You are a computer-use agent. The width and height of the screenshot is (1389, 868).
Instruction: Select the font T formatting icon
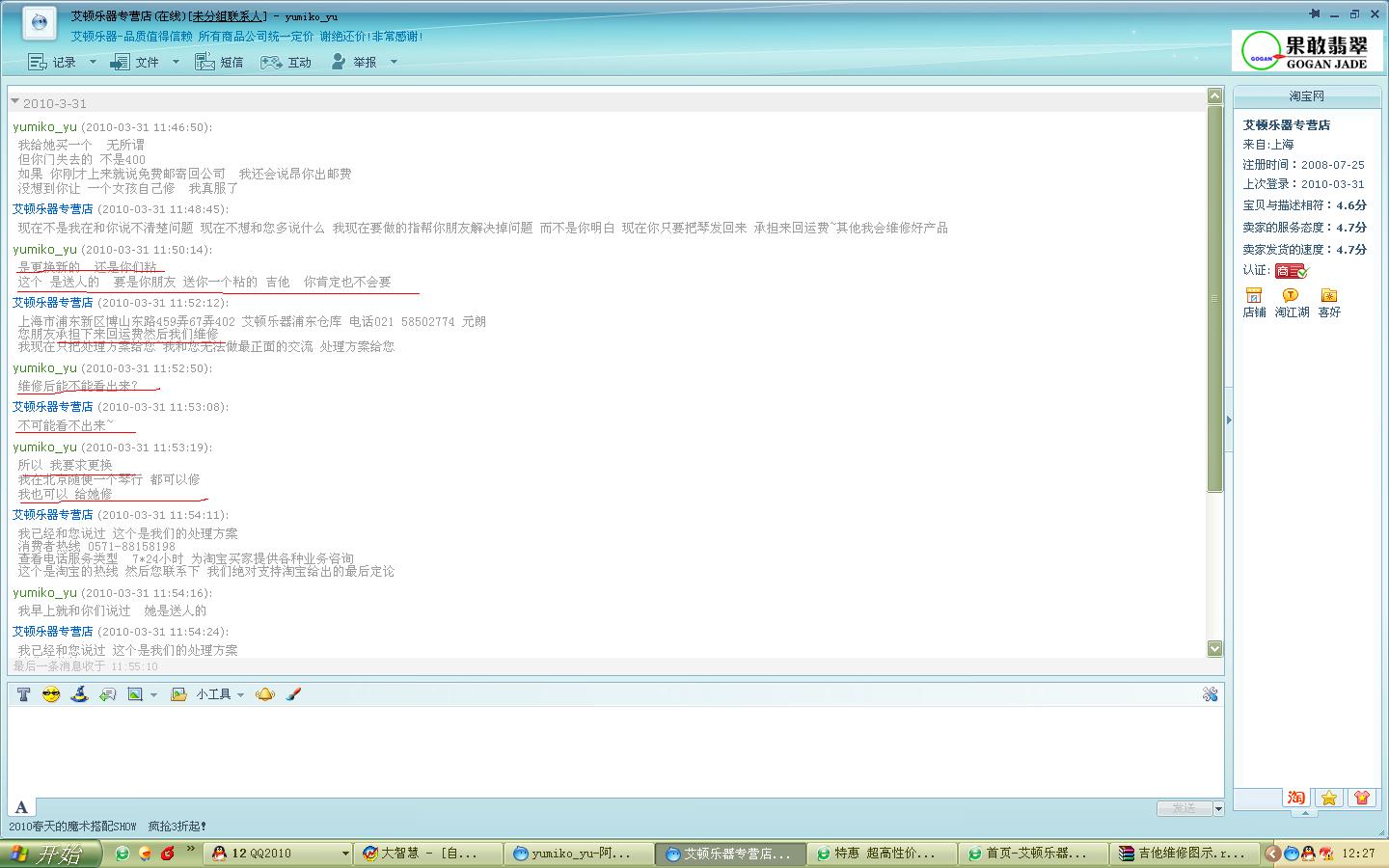click(23, 694)
